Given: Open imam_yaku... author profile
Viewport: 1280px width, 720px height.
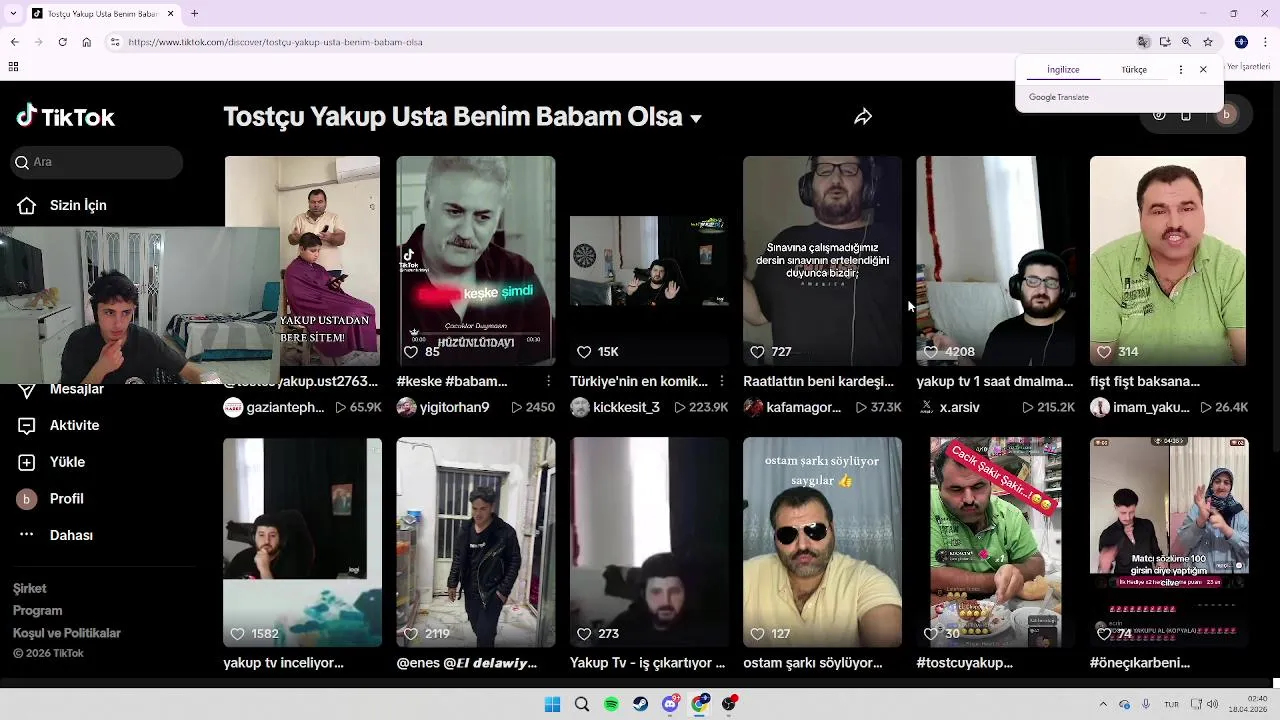Looking at the screenshot, I should point(1140,407).
